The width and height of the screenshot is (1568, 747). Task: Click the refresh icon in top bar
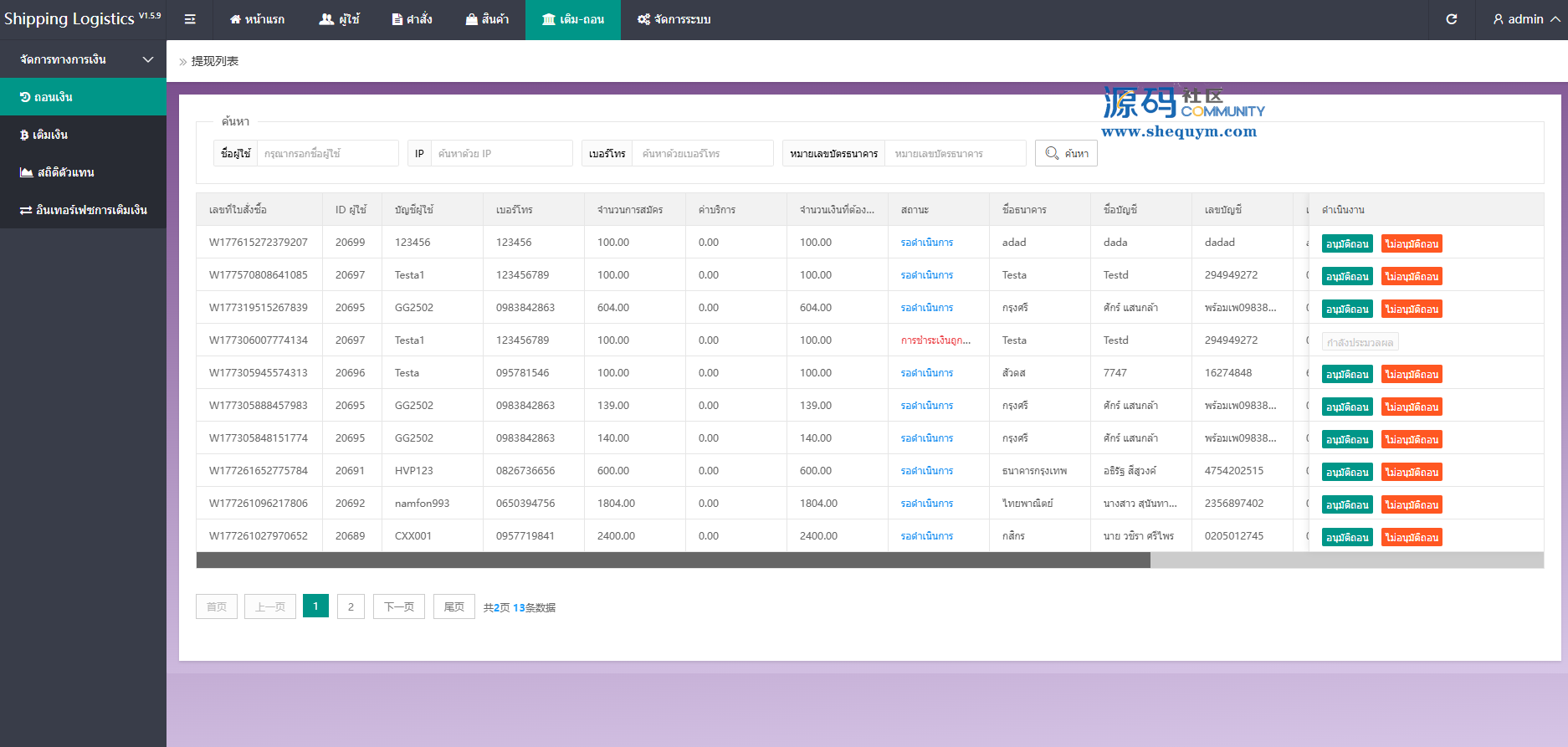1452,19
